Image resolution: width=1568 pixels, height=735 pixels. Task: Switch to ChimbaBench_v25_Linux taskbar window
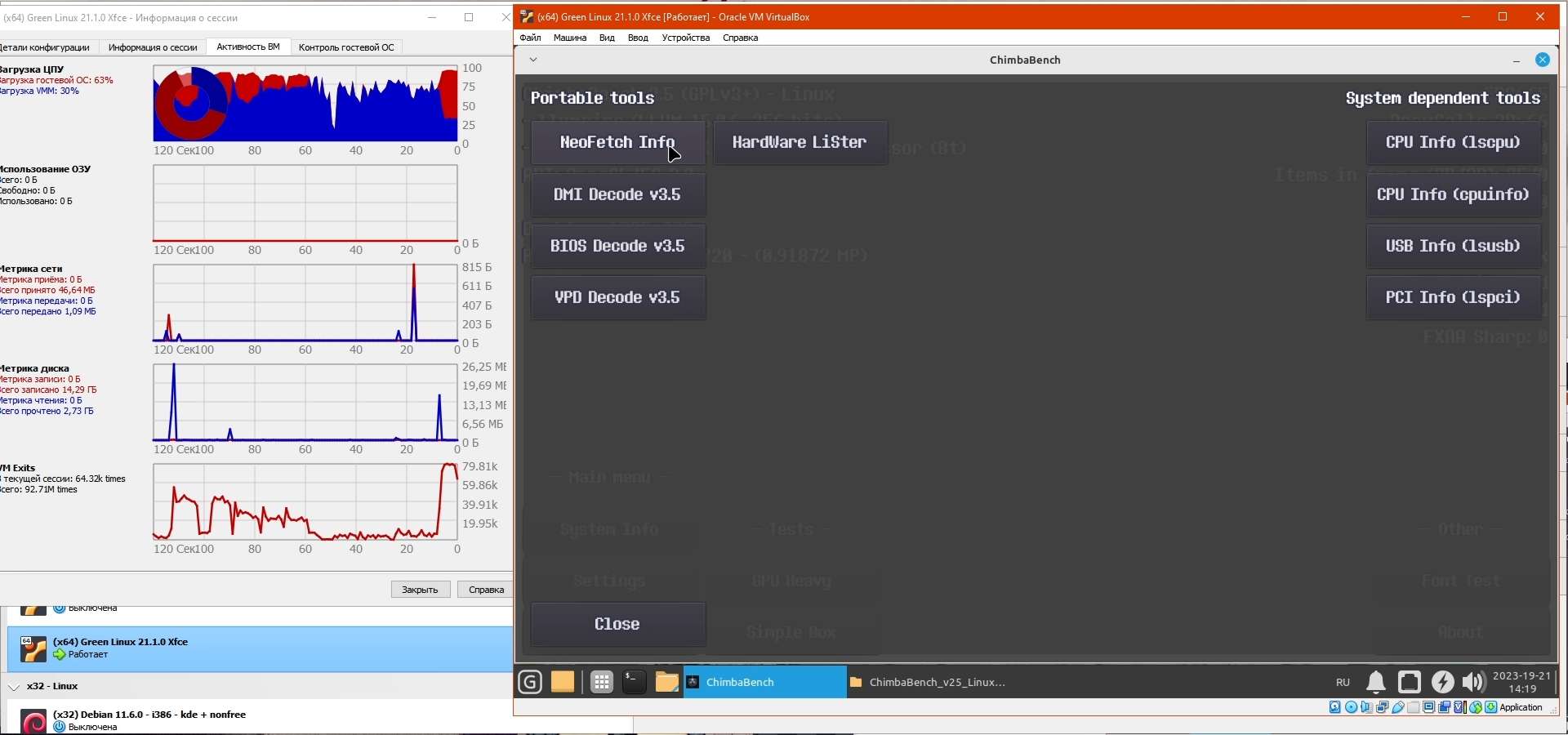[928, 682]
